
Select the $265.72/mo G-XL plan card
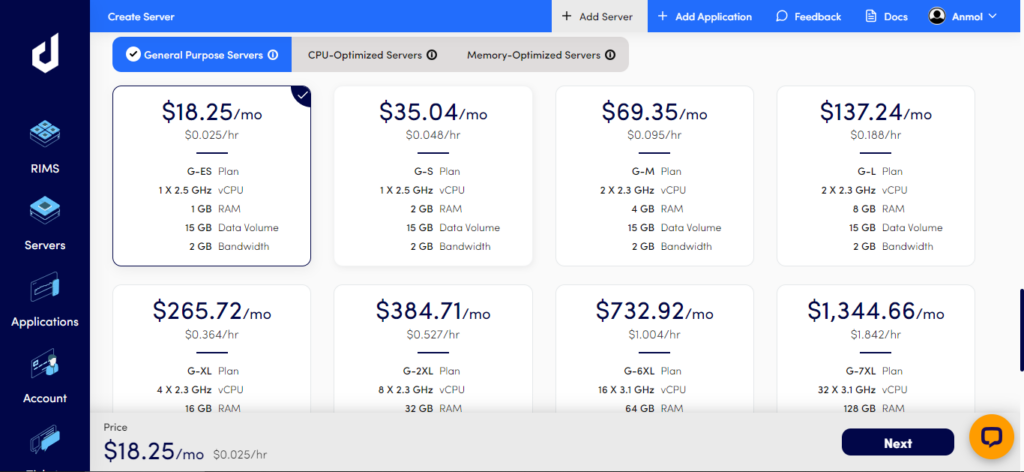[212, 349]
